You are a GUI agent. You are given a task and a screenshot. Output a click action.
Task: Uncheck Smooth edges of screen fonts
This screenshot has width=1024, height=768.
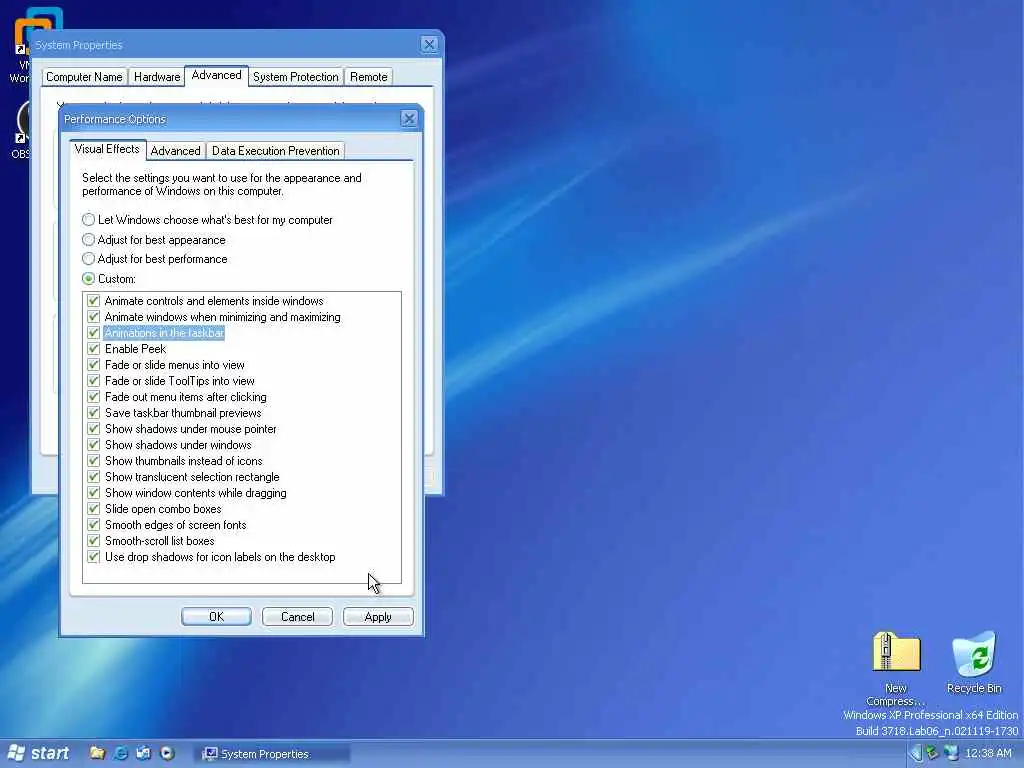[x=93, y=525]
